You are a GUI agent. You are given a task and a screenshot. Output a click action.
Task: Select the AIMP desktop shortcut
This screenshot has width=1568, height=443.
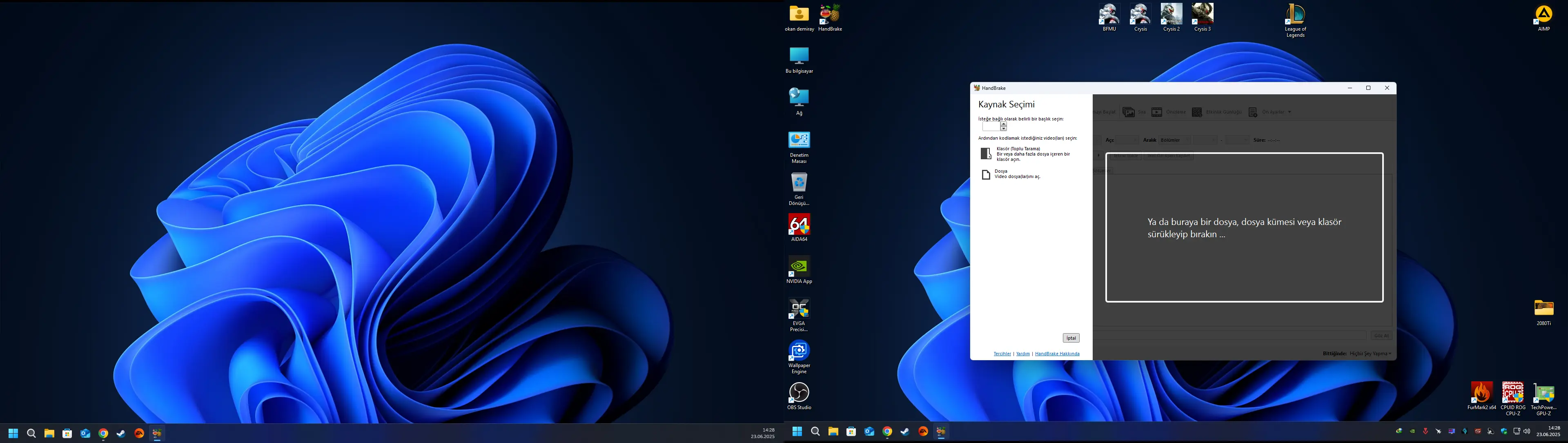coord(1543,18)
